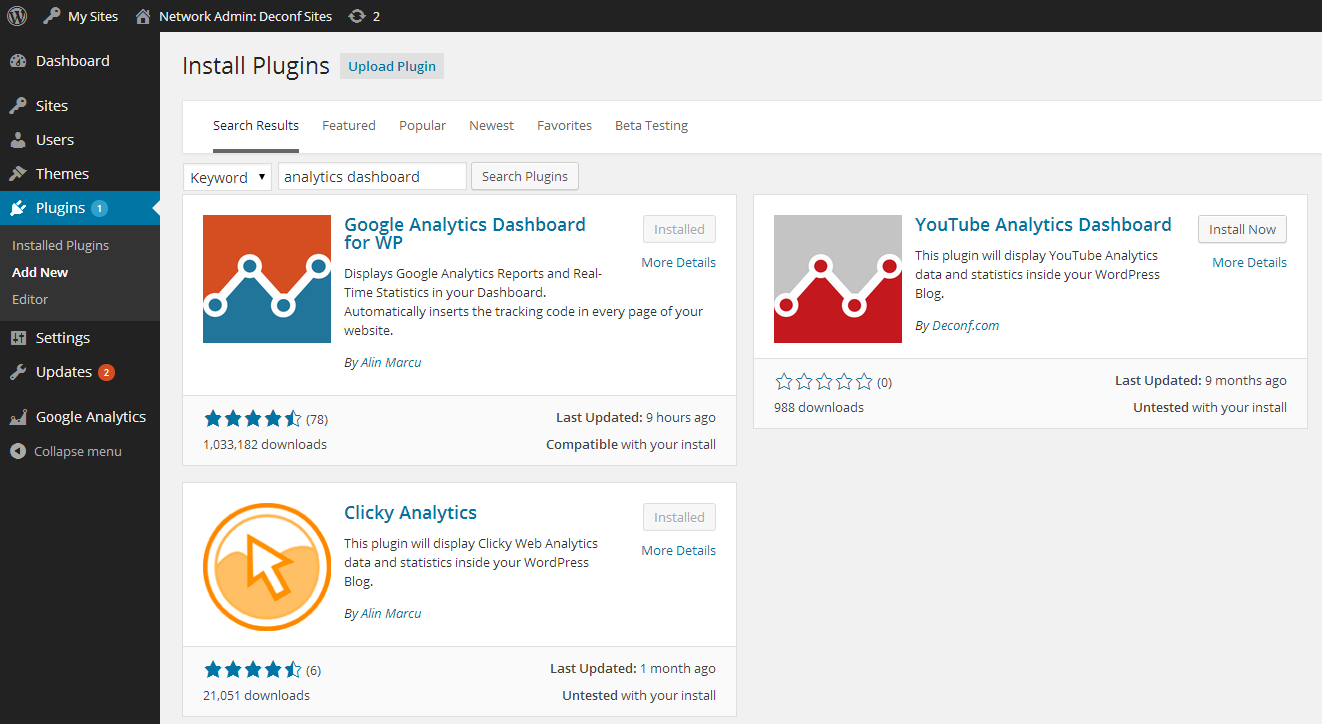Click the Network Admin home icon
Screen dimensions: 1322x724
point(143,15)
